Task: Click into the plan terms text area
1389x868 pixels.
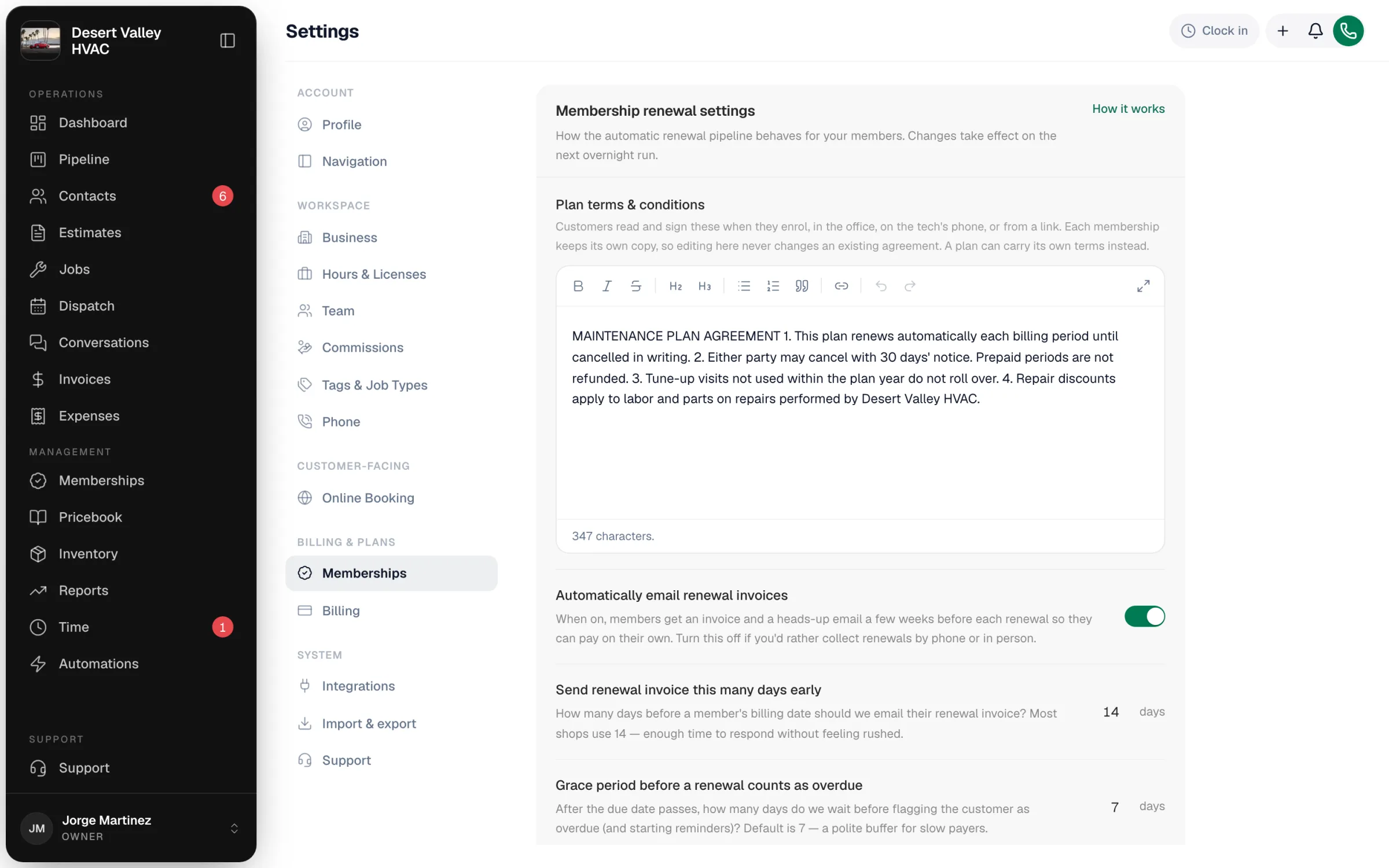Action: pos(860,412)
